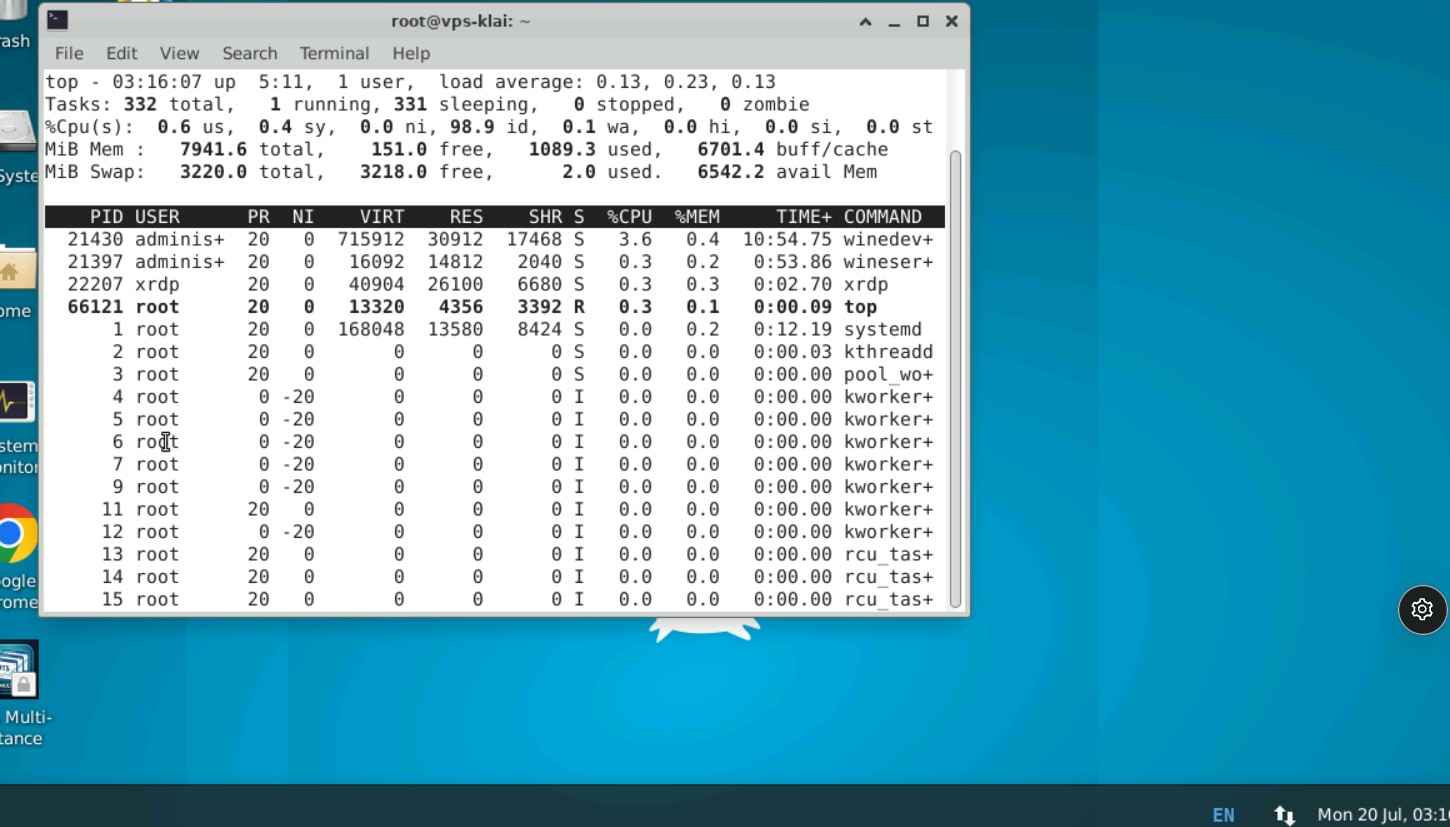1450x827 pixels.
Task: Click PID 66121 in process list
Action: [x=95, y=307]
